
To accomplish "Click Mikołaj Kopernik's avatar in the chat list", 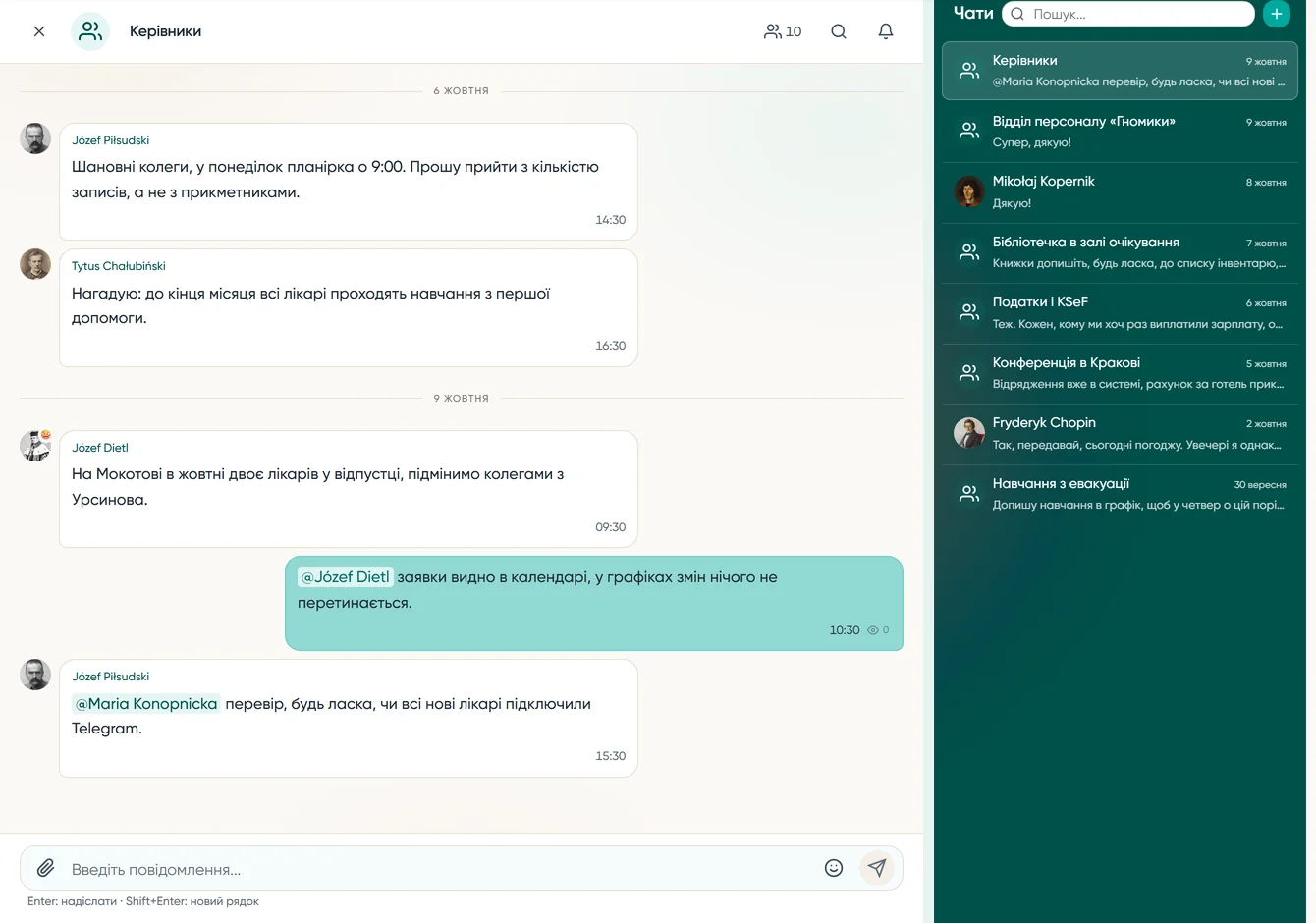I will coord(969,191).
